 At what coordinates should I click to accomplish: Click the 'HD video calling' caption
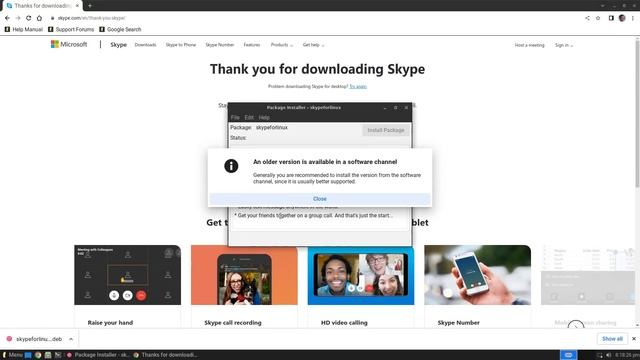[x=344, y=322]
